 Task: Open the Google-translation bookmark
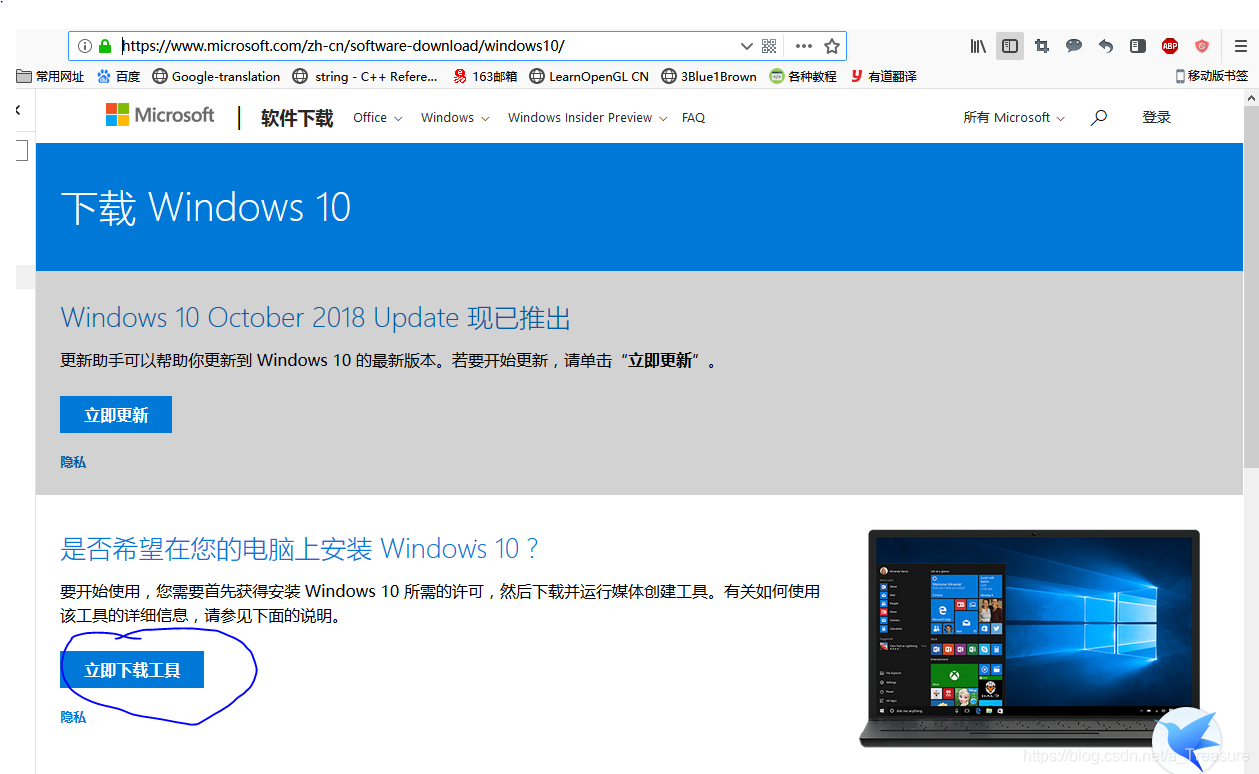coord(216,76)
